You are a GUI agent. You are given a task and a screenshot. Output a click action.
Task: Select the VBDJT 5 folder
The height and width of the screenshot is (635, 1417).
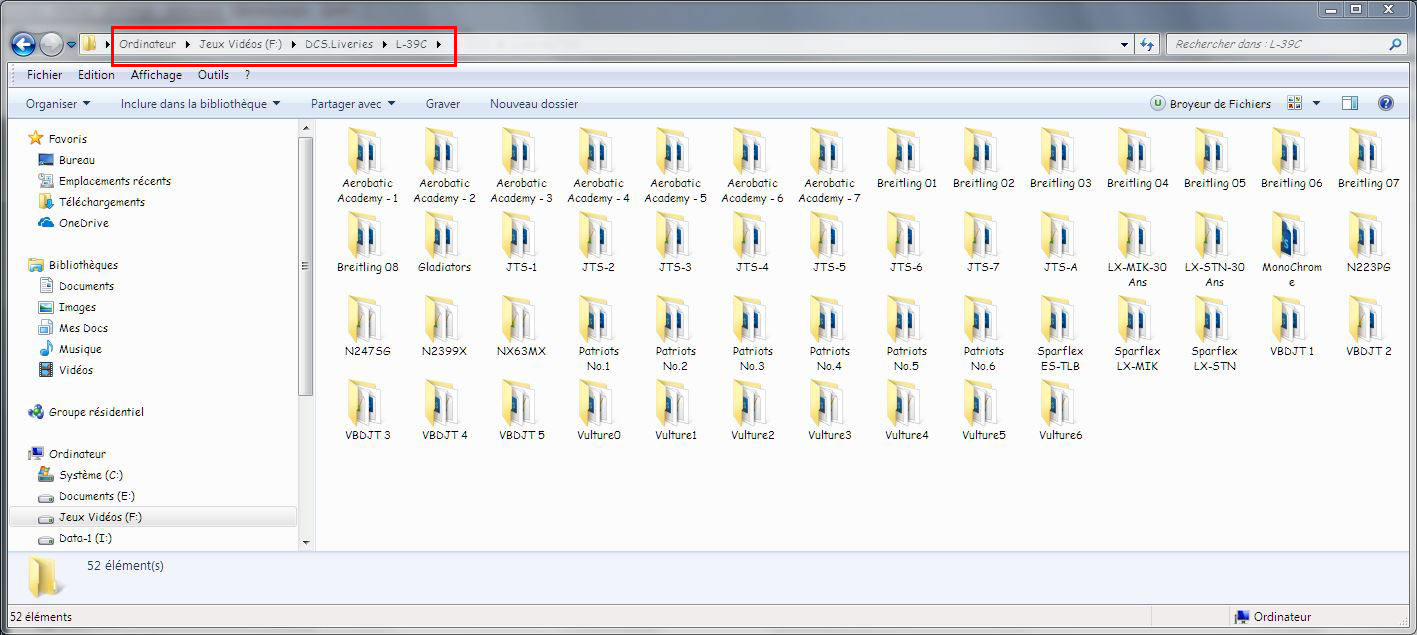521,410
